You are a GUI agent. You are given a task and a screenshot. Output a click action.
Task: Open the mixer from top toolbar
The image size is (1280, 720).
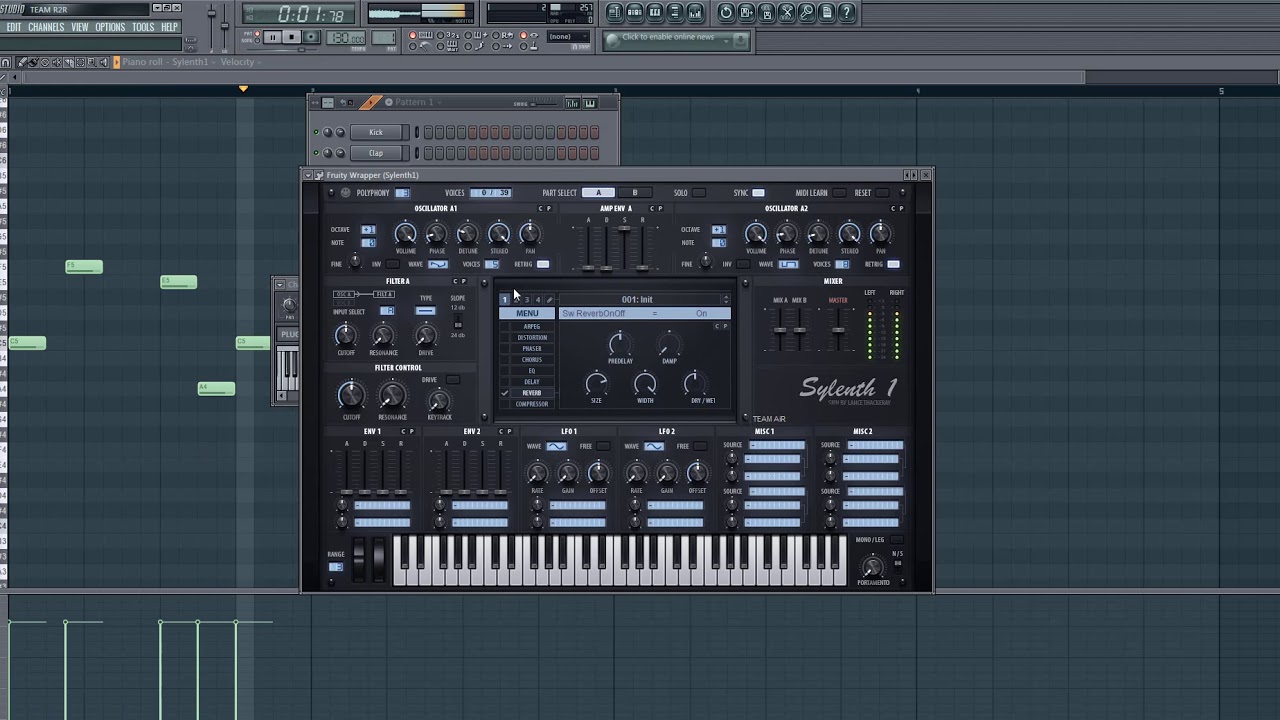tap(695, 13)
